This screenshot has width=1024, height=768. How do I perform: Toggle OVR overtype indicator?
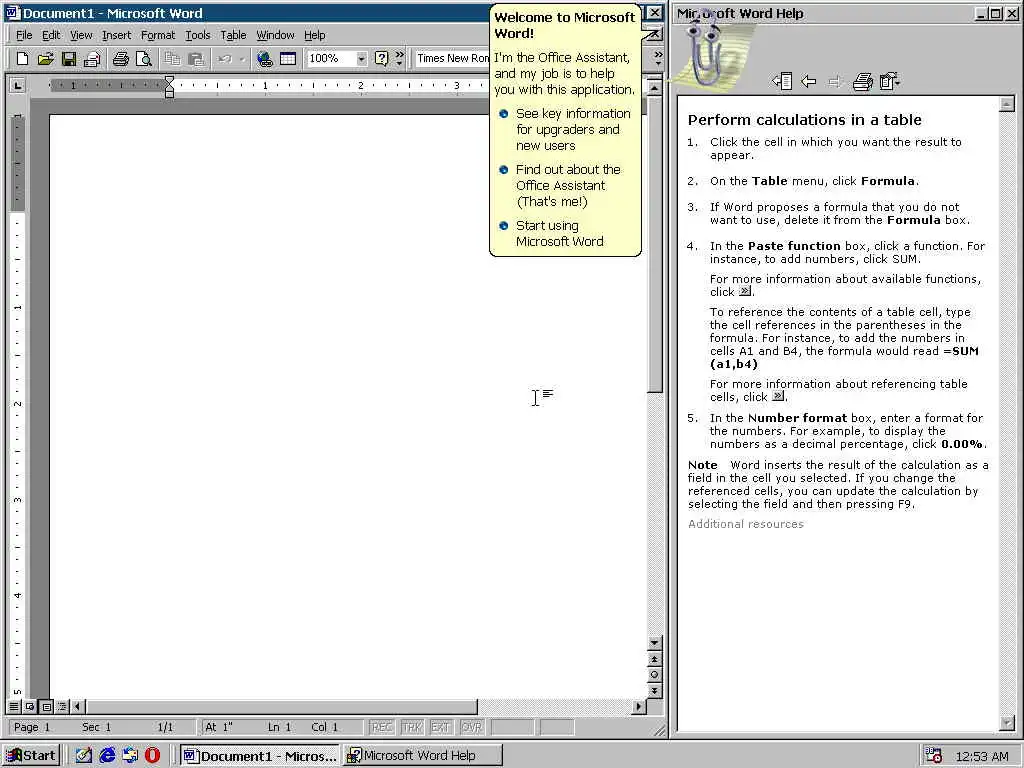471,727
